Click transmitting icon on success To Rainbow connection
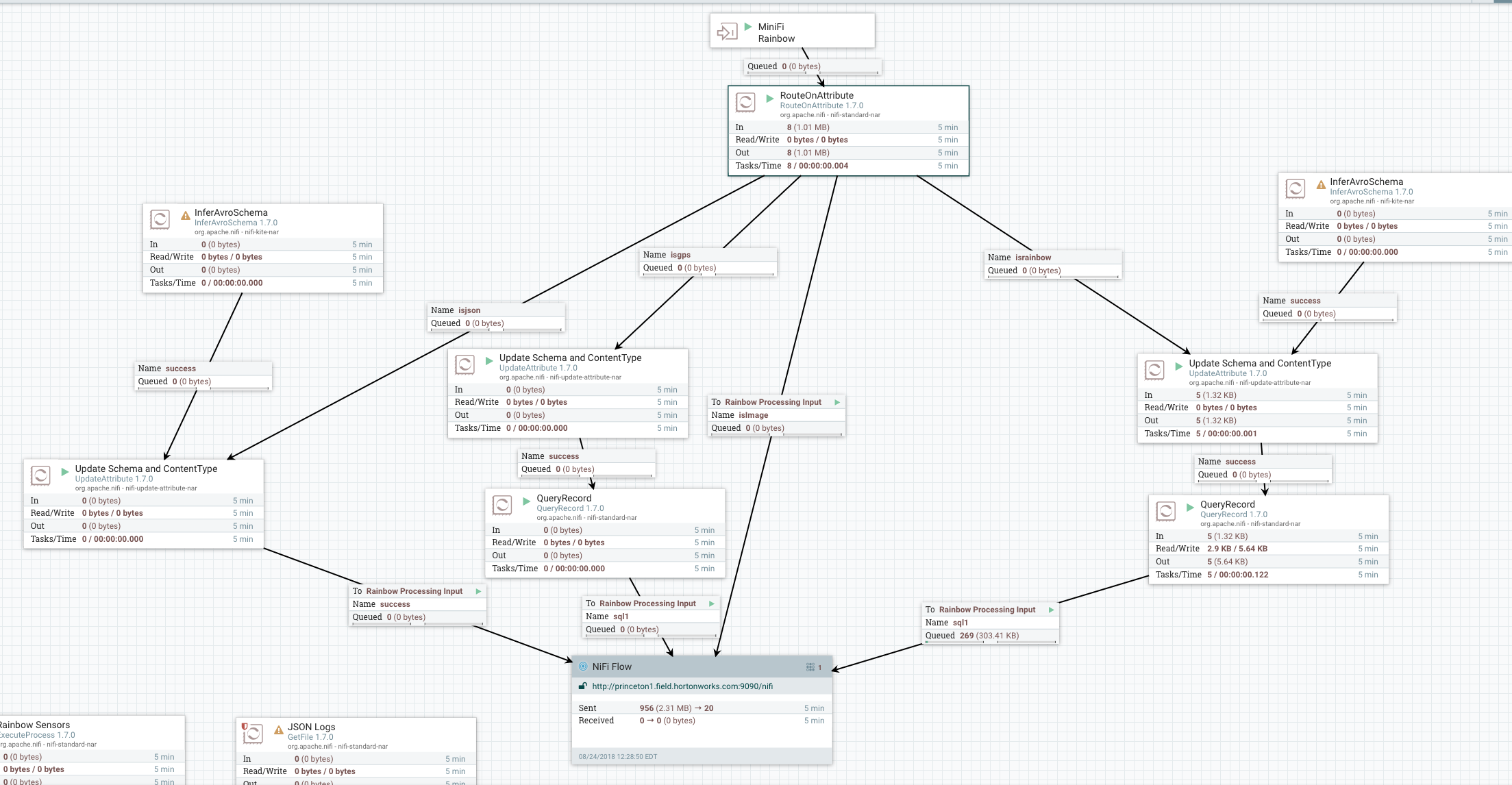Screen dimensions: 1512x785 pyautogui.click(x=478, y=591)
